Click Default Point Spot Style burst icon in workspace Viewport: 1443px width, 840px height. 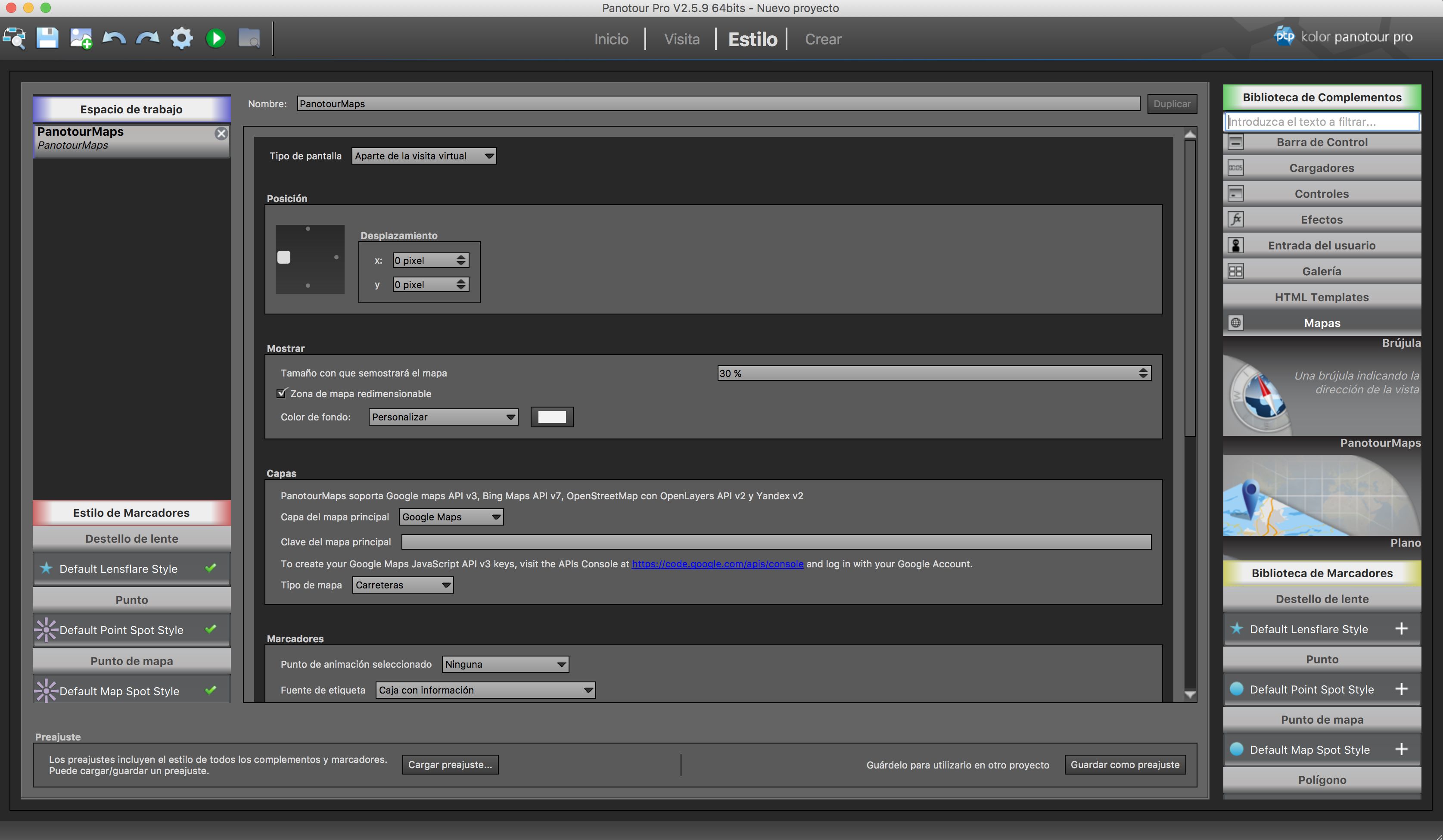[x=46, y=629]
